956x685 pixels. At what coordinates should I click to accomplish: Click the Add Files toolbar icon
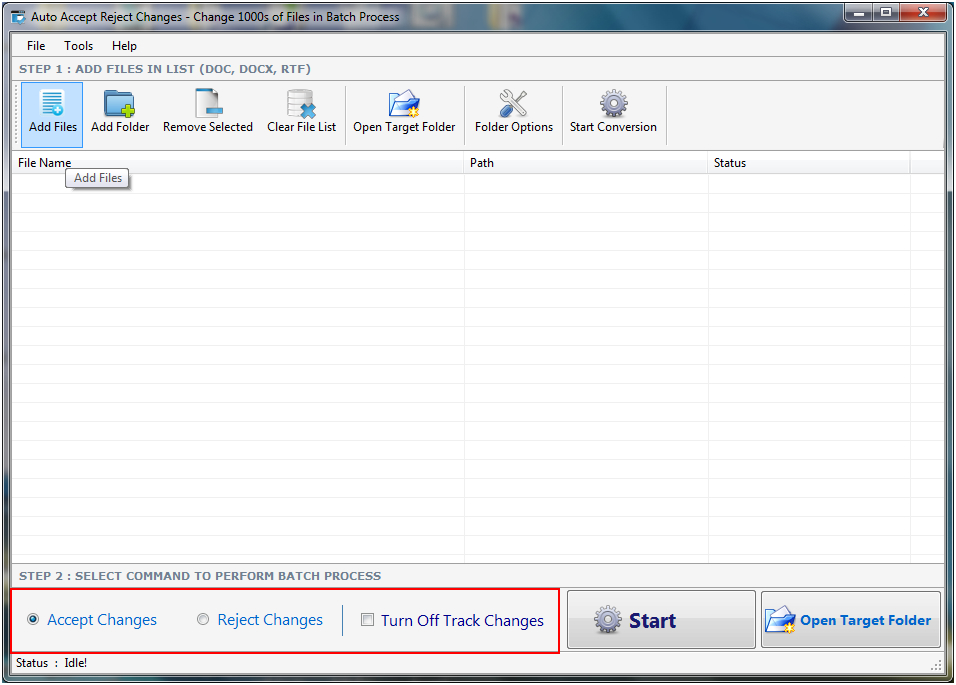(52, 104)
